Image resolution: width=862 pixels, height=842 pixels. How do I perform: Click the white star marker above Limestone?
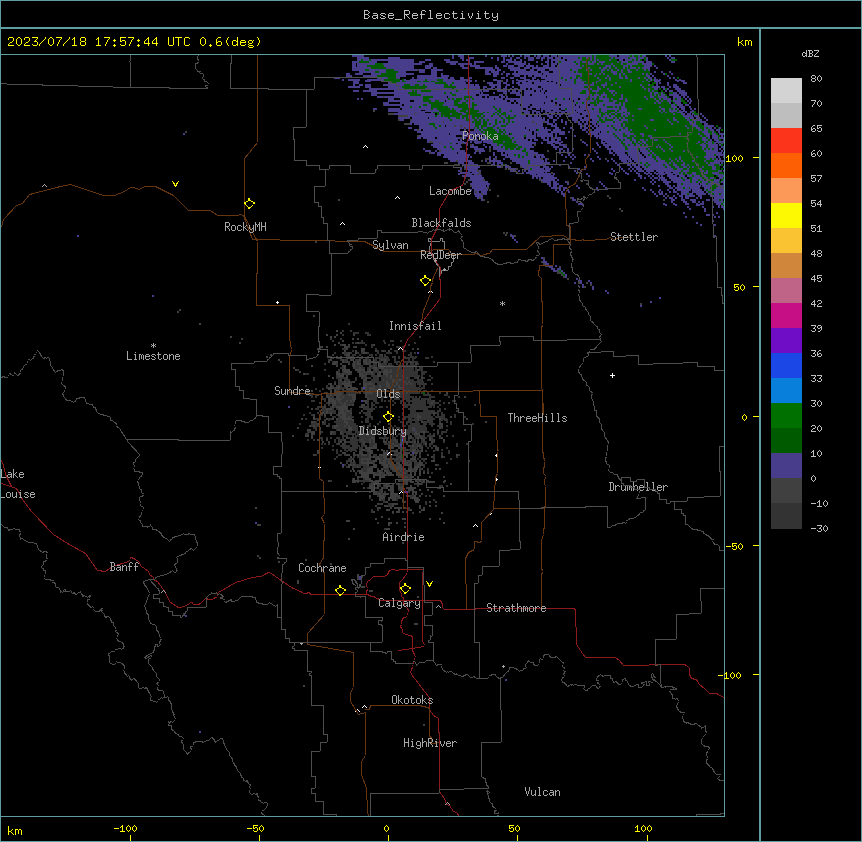tap(153, 345)
